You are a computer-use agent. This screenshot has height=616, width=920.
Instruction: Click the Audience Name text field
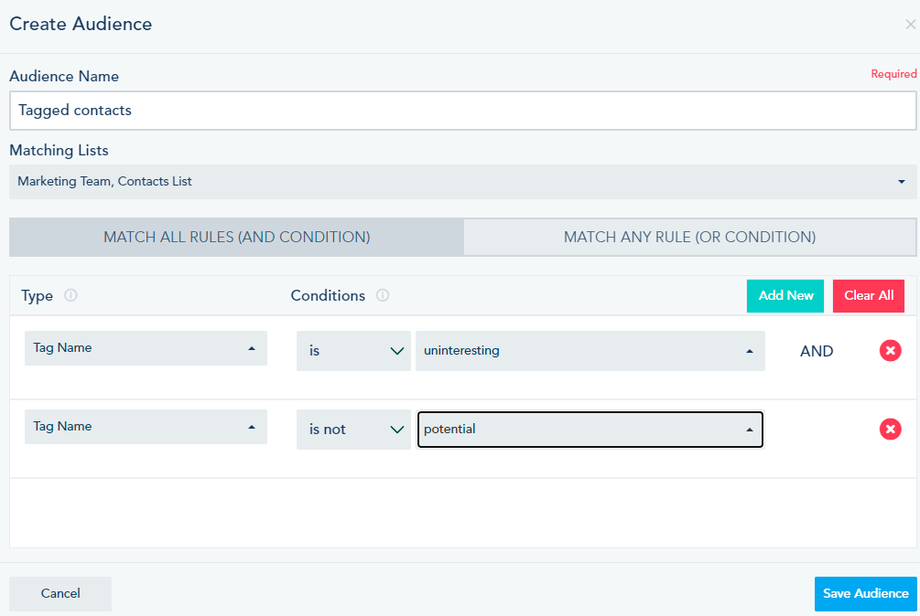point(462,111)
